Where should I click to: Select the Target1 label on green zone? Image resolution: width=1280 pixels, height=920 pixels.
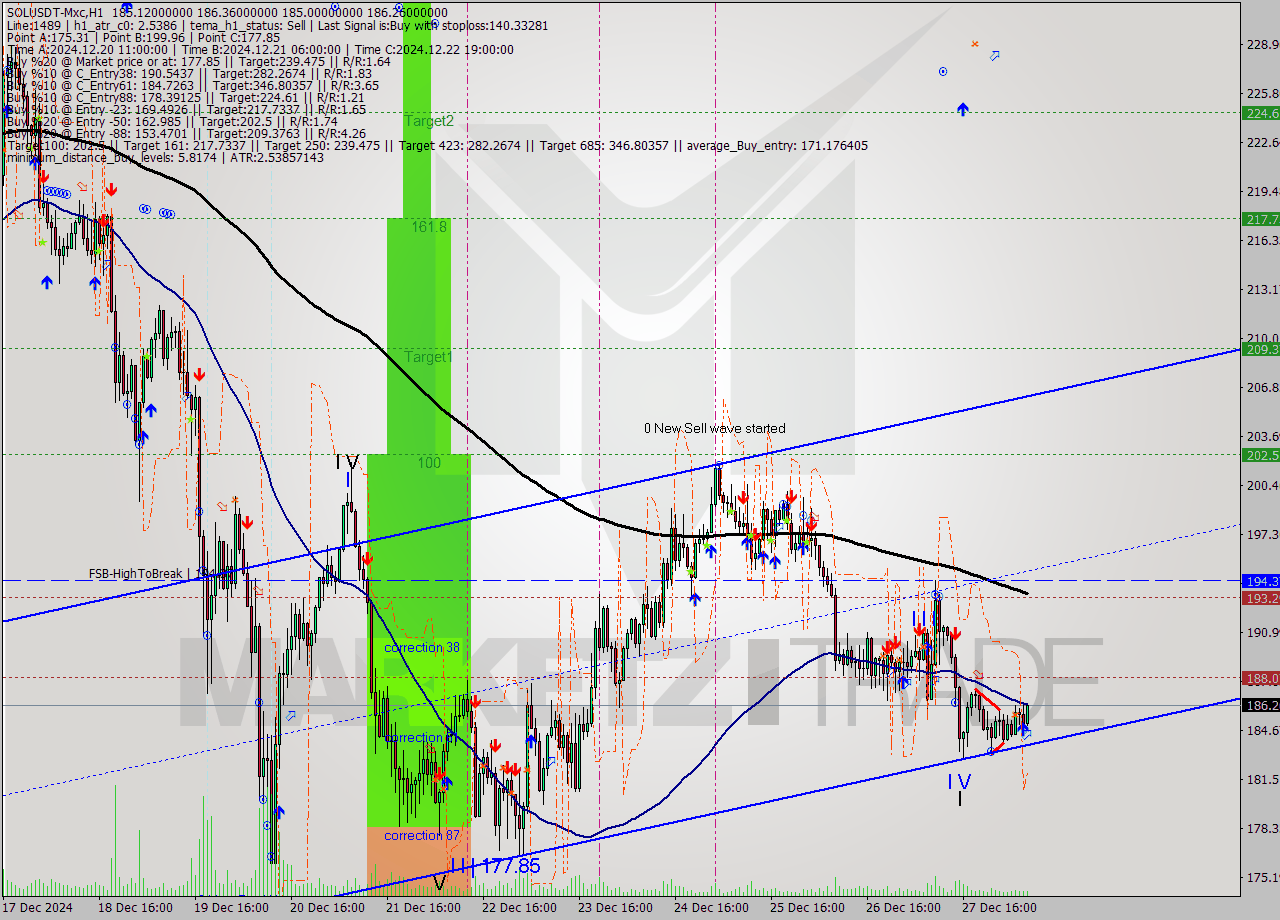429,357
